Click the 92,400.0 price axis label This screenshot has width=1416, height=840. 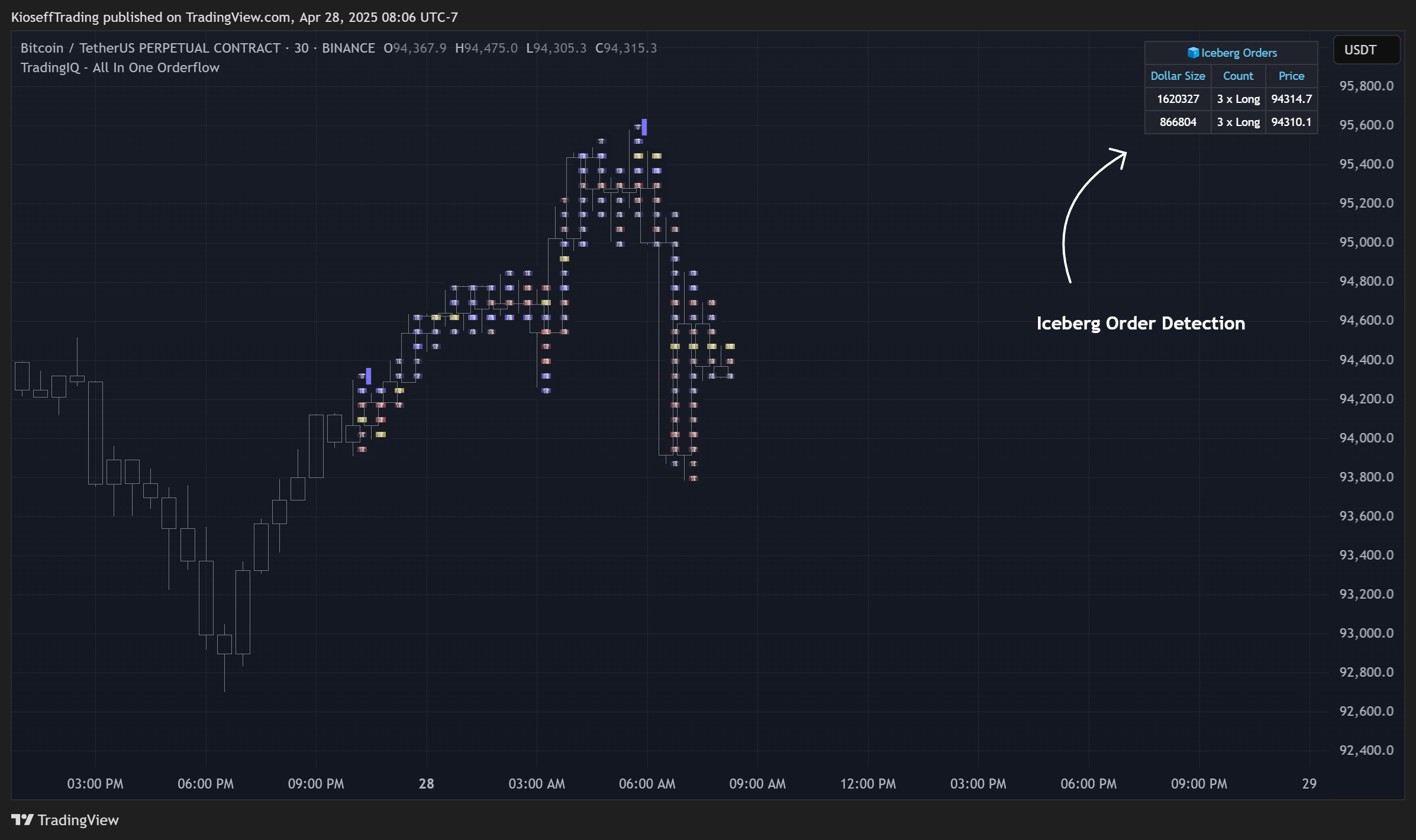pyautogui.click(x=1366, y=750)
